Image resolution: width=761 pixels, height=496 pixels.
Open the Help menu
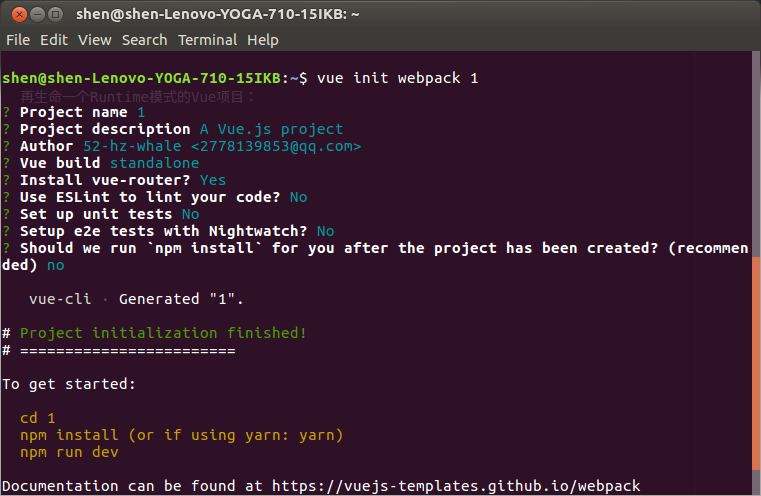click(263, 40)
